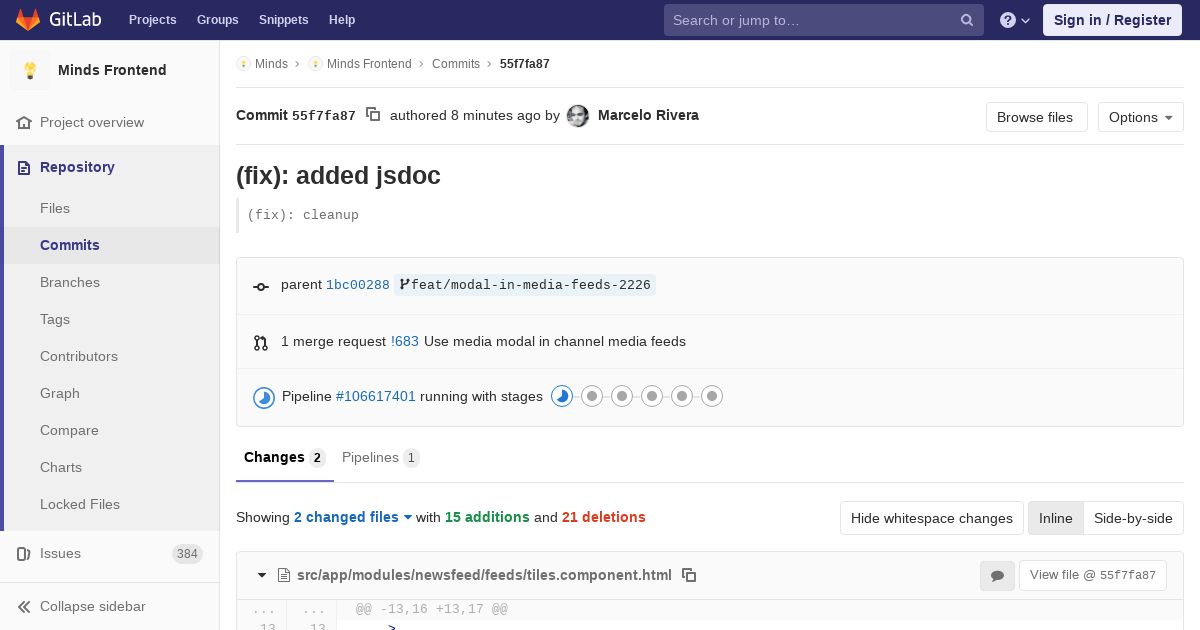Click file icon beside tiles.component.html
The image size is (1200, 630).
(x=284, y=575)
